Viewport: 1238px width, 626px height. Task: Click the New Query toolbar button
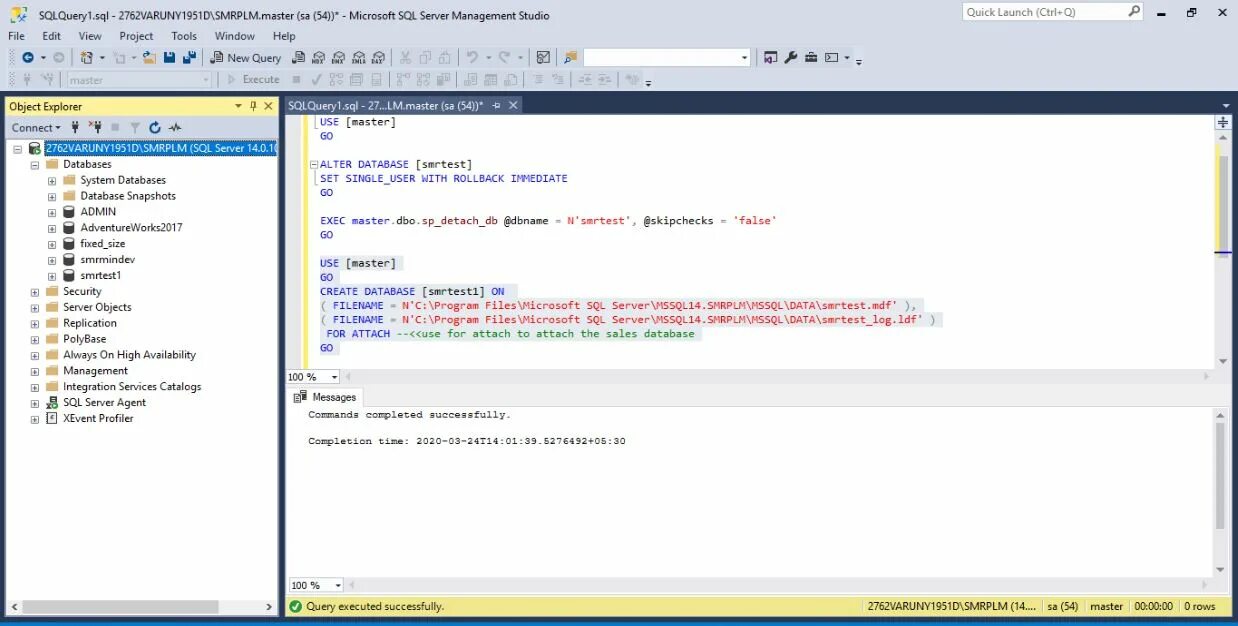point(246,58)
